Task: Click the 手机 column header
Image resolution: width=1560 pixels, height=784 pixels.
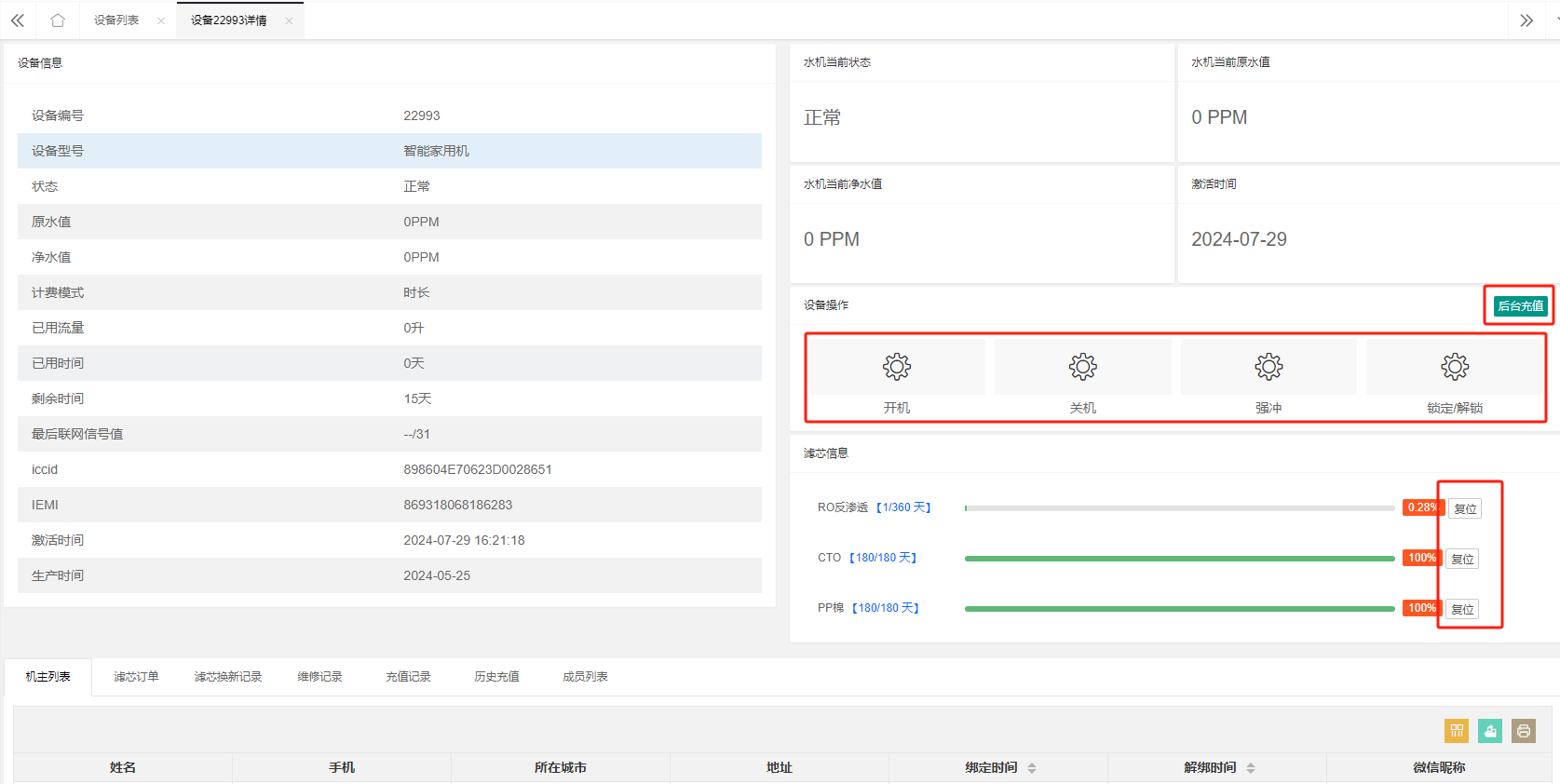Action: click(342, 767)
